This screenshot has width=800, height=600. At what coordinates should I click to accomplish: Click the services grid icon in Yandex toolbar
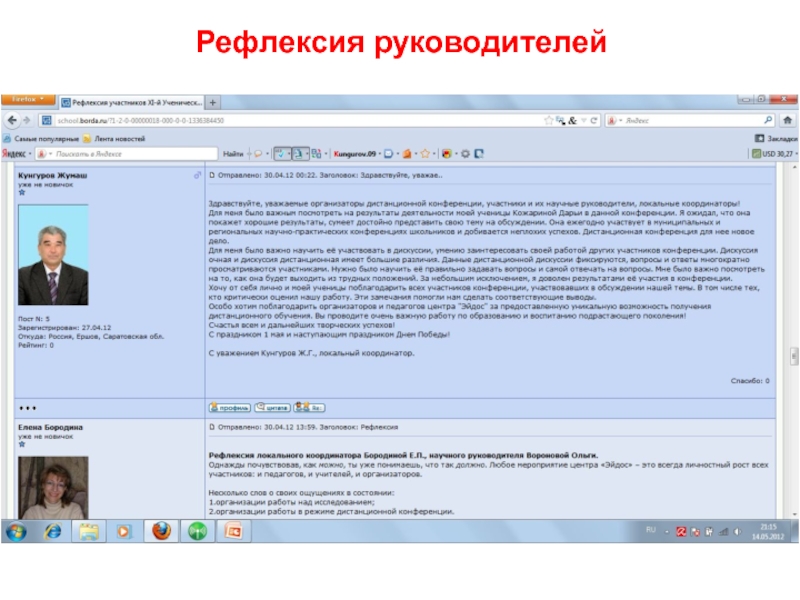[x=316, y=154]
